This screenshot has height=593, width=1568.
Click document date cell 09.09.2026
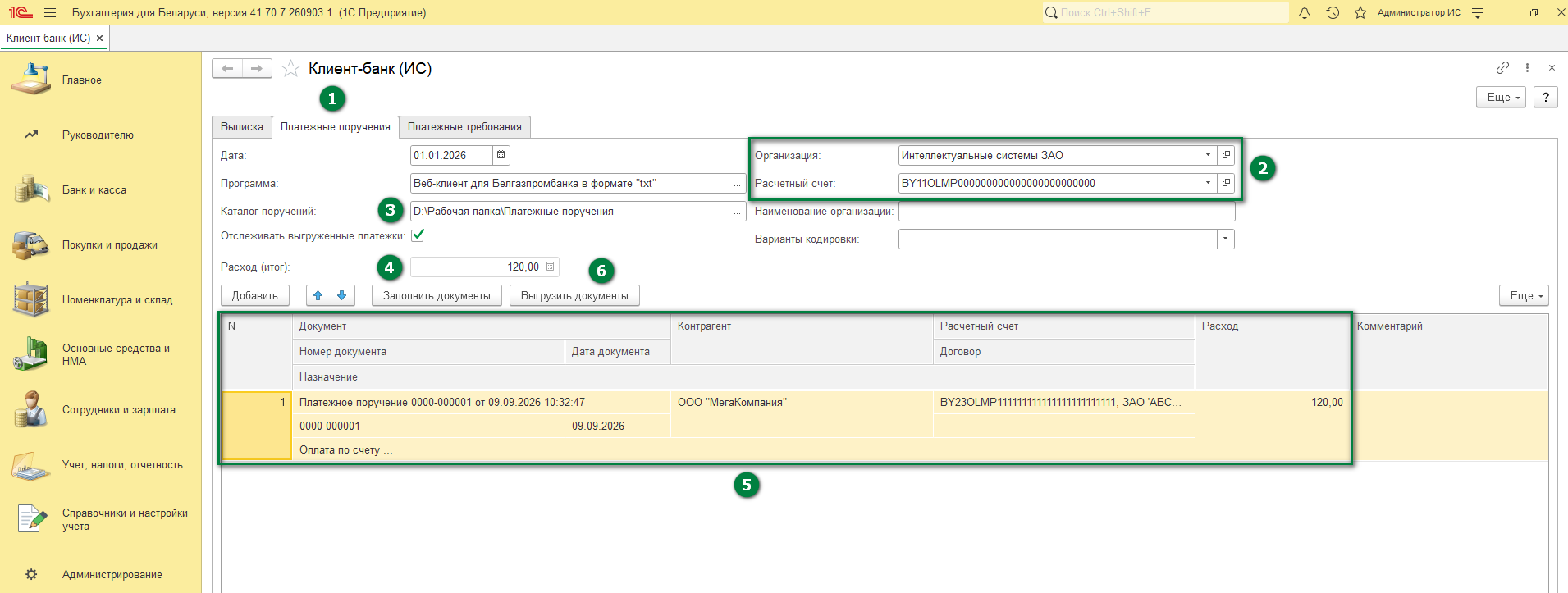(618, 427)
